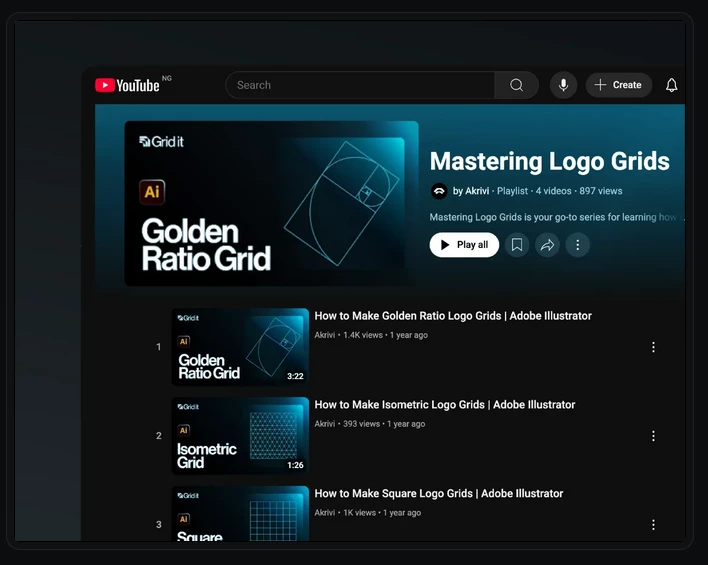Click the Create button
The image size is (708, 565).
tap(619, 85)
